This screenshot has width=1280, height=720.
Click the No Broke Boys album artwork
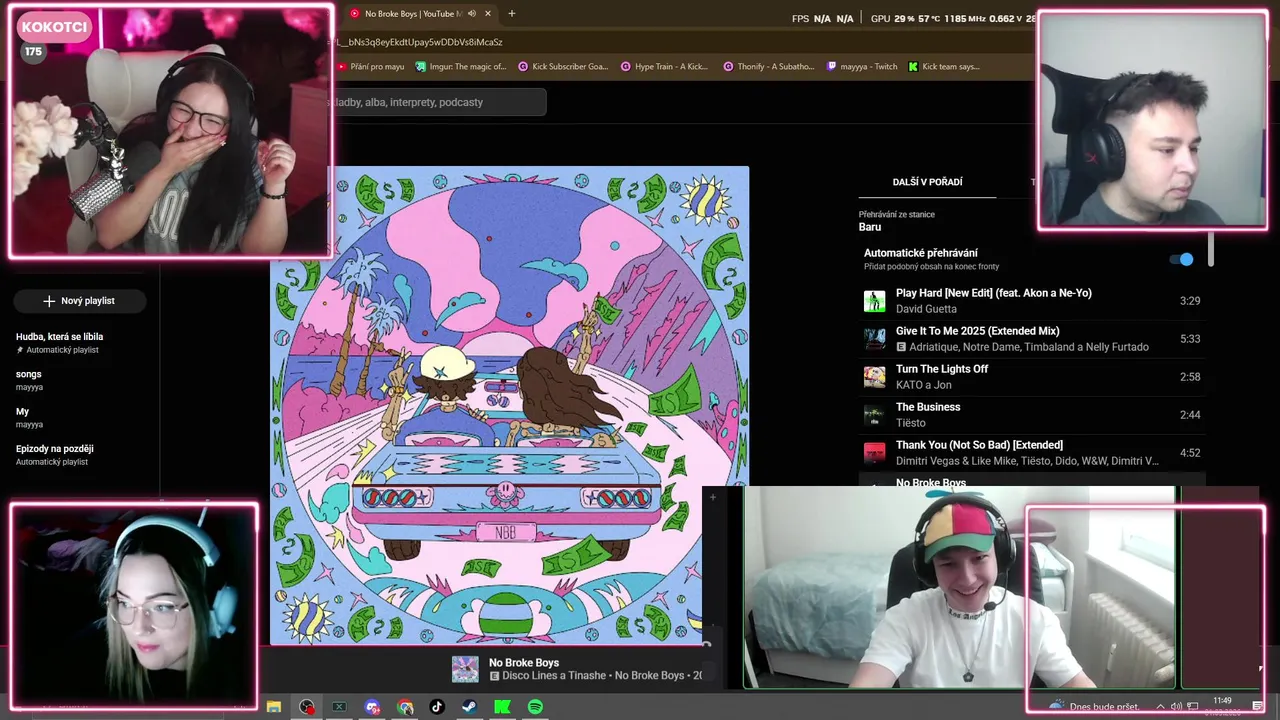click(509, 405)
